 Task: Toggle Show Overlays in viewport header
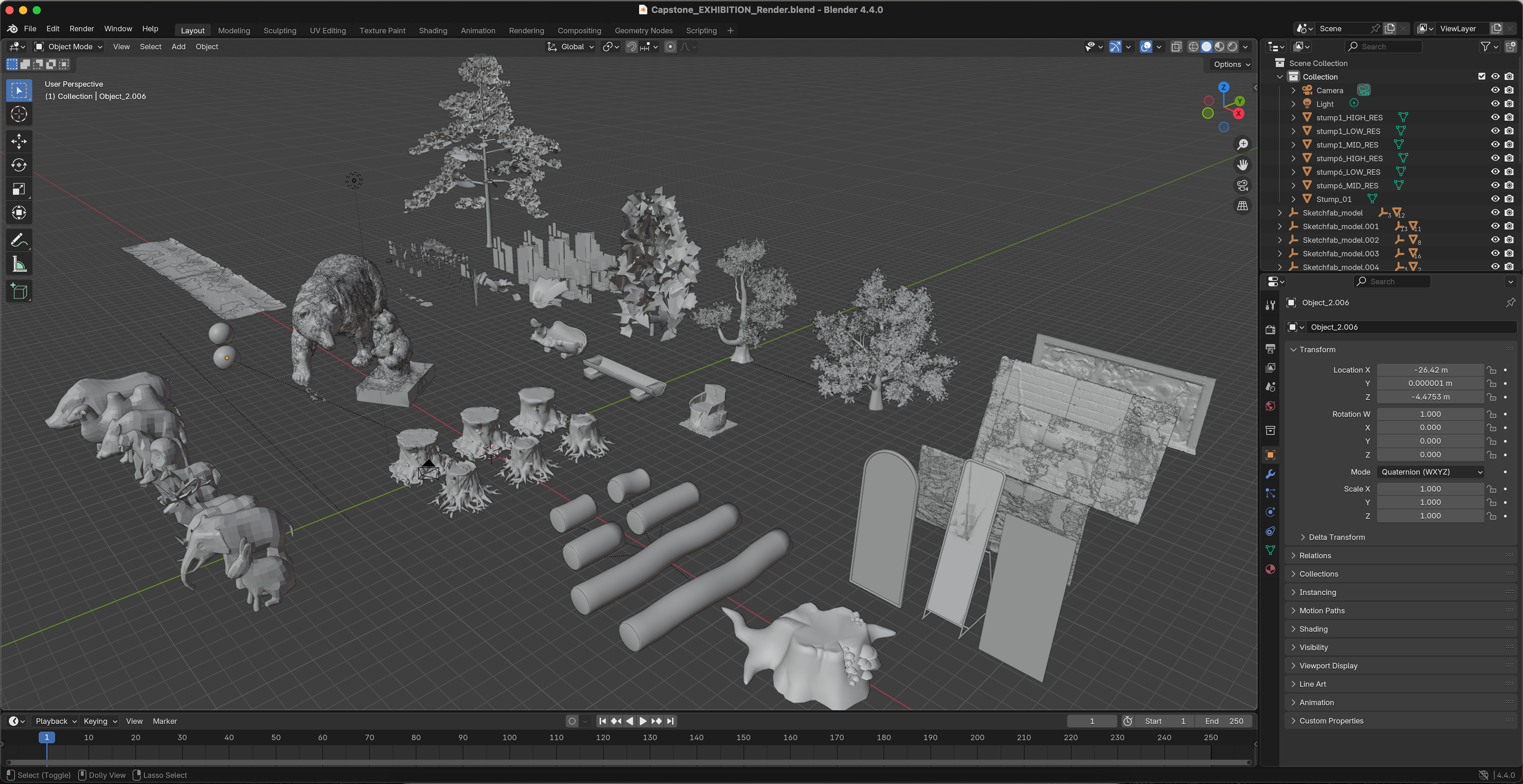pos(1146,47)
